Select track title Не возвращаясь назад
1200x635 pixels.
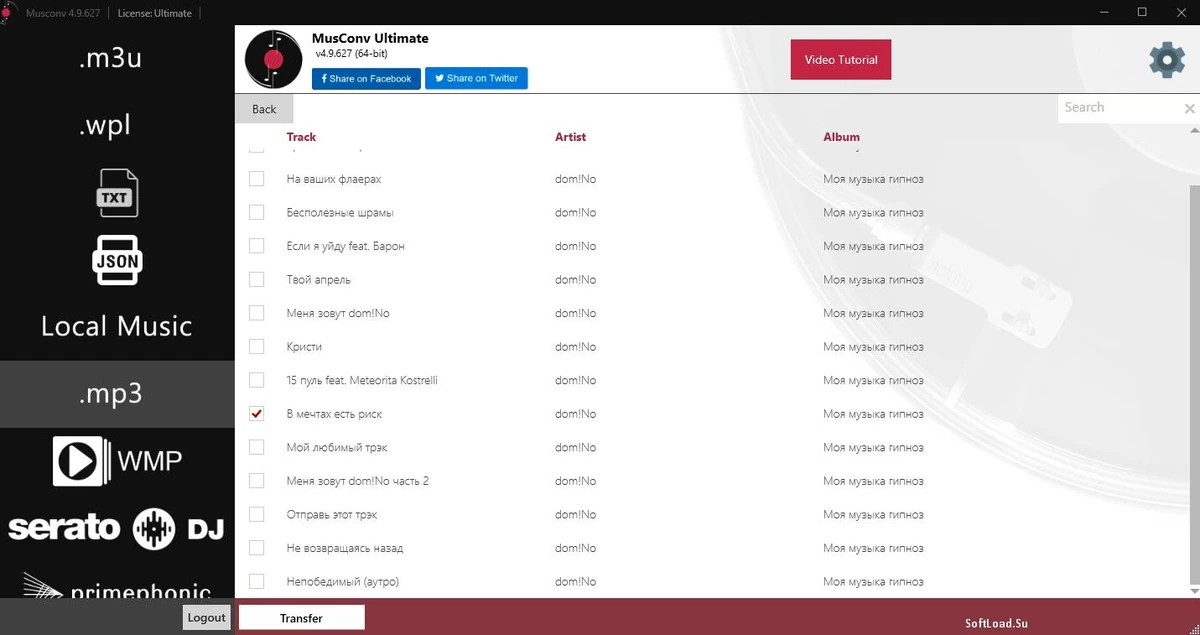pos(344,548)
